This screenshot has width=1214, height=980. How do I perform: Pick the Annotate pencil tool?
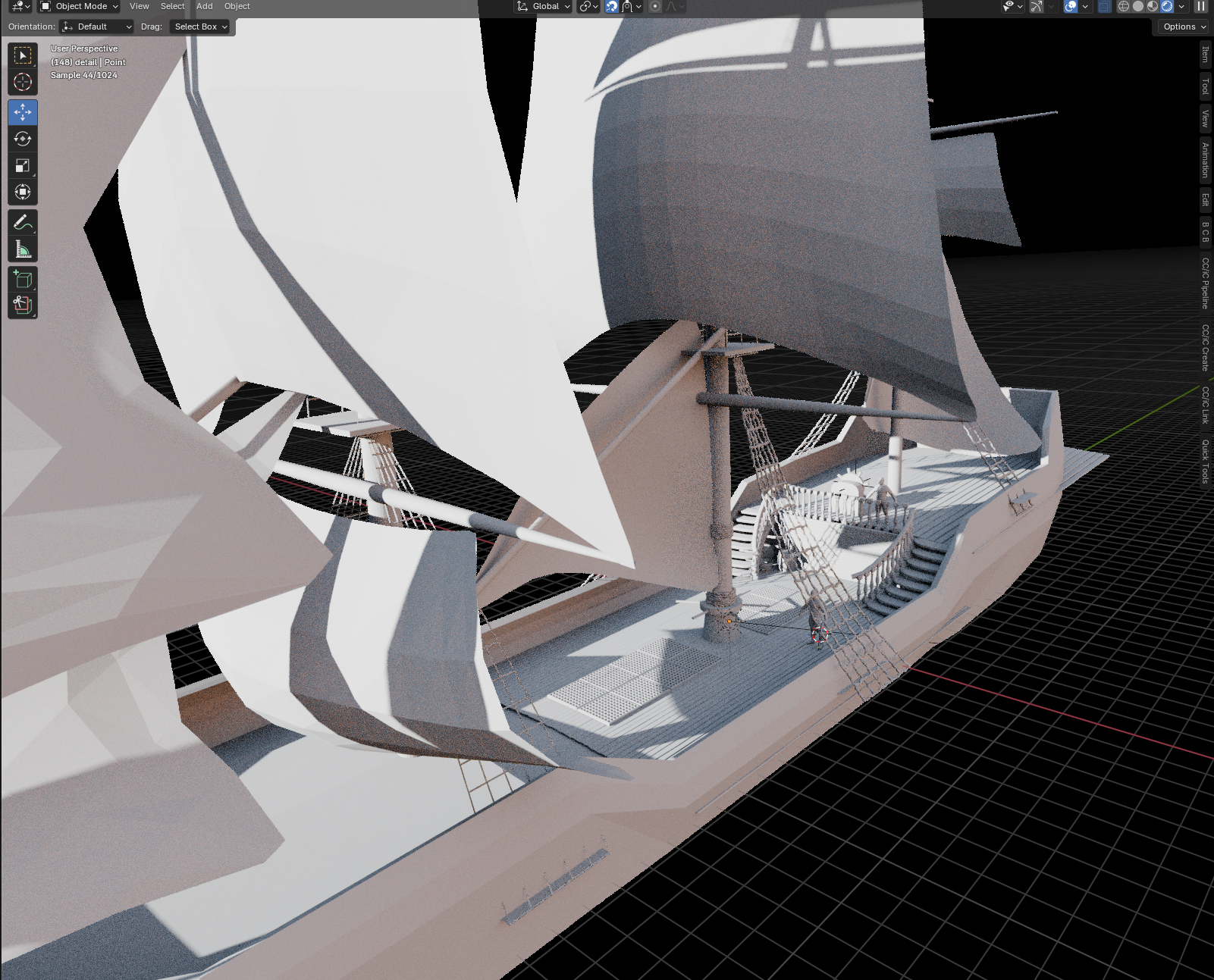point(23,222)
